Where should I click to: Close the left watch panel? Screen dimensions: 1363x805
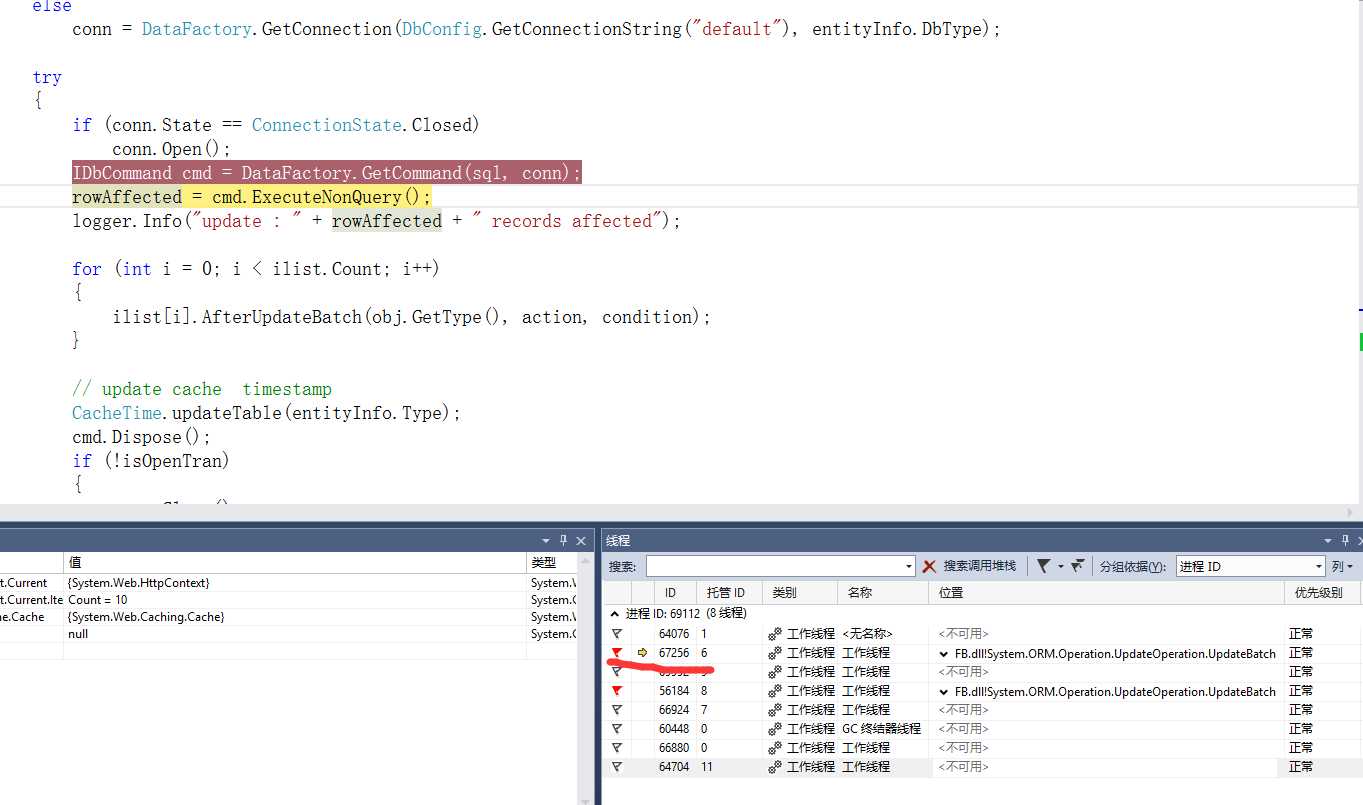(x=581, y=540)
